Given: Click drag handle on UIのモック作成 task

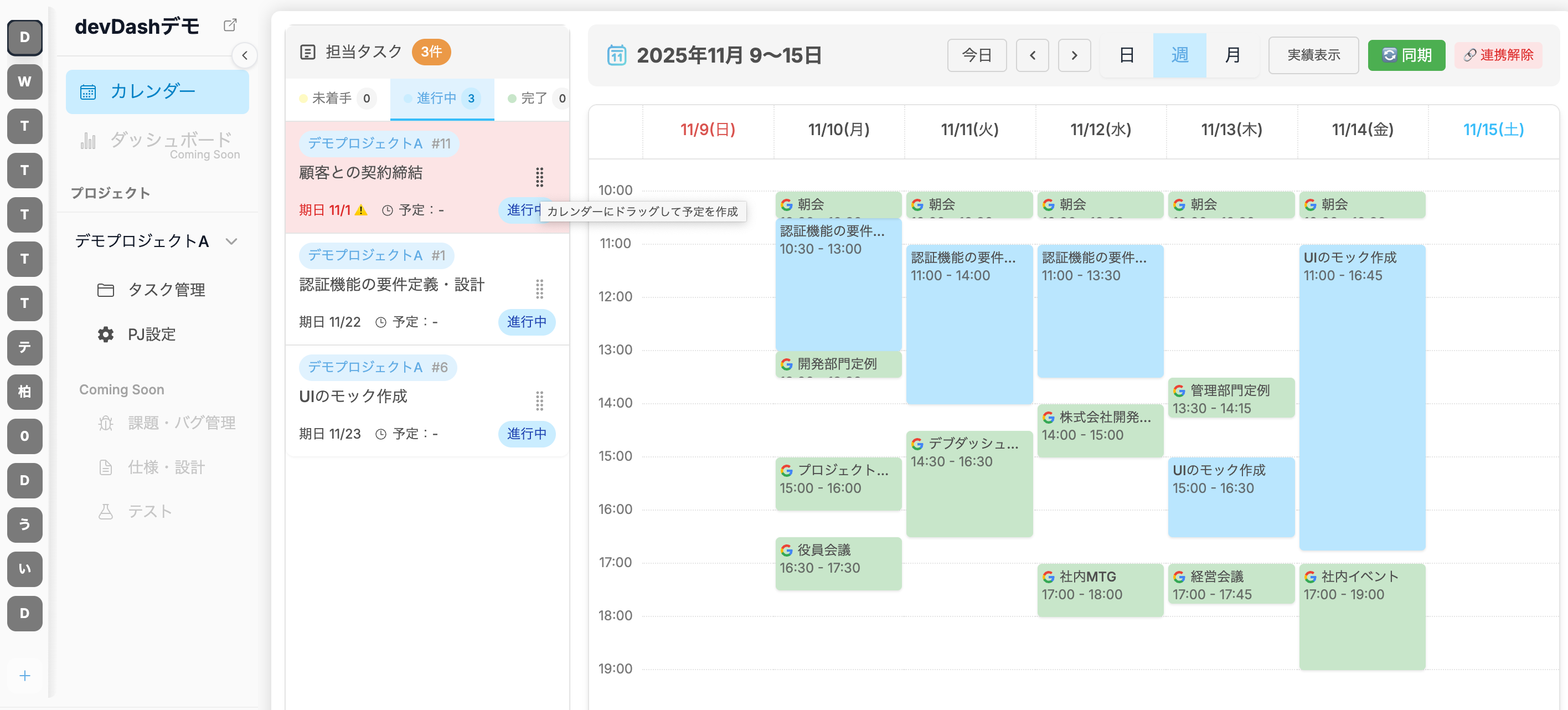Looking at the screenshot, I should pyautogui.click(x=539, y=400).
